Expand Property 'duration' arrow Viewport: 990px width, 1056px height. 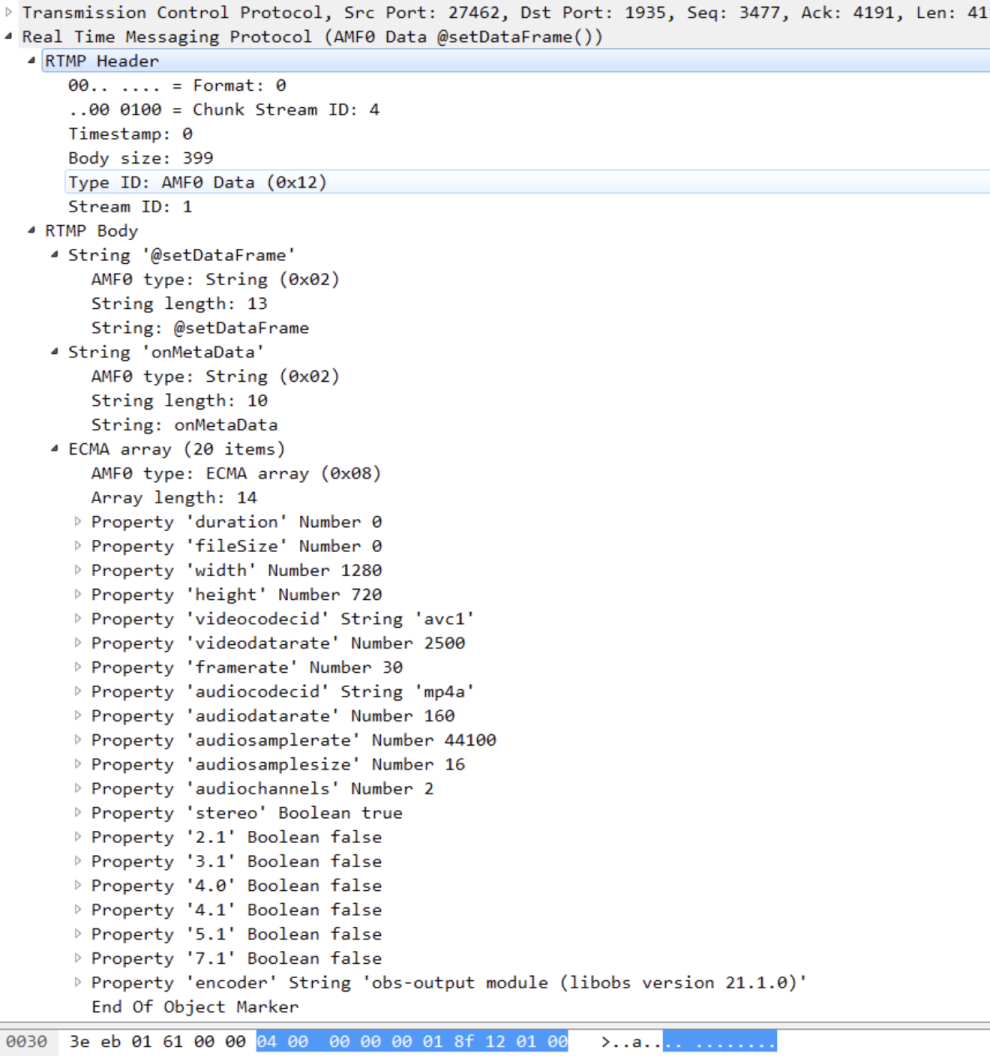tap(78, 522)
